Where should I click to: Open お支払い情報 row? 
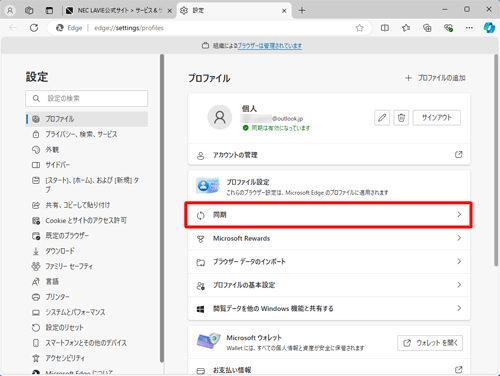pos(329,368)
